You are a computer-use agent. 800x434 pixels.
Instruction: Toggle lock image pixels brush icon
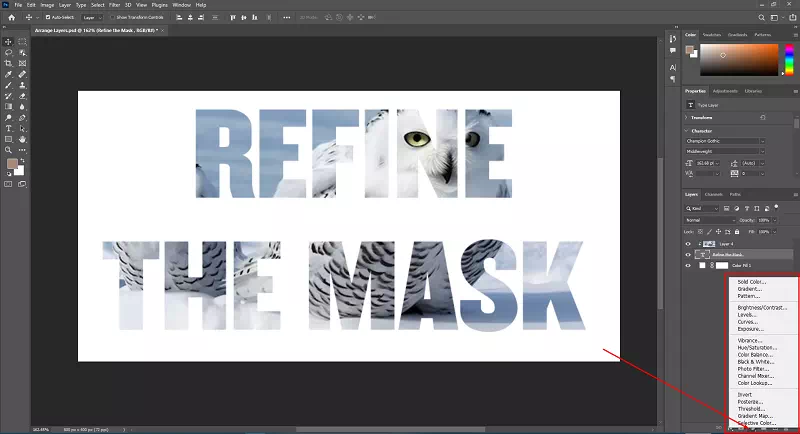pos(709,232)
